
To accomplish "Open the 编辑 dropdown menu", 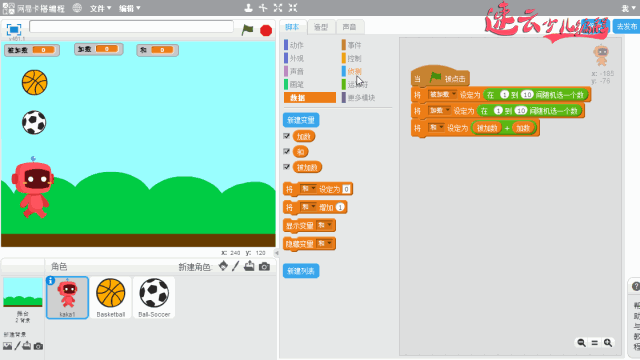I will (130, 8).
